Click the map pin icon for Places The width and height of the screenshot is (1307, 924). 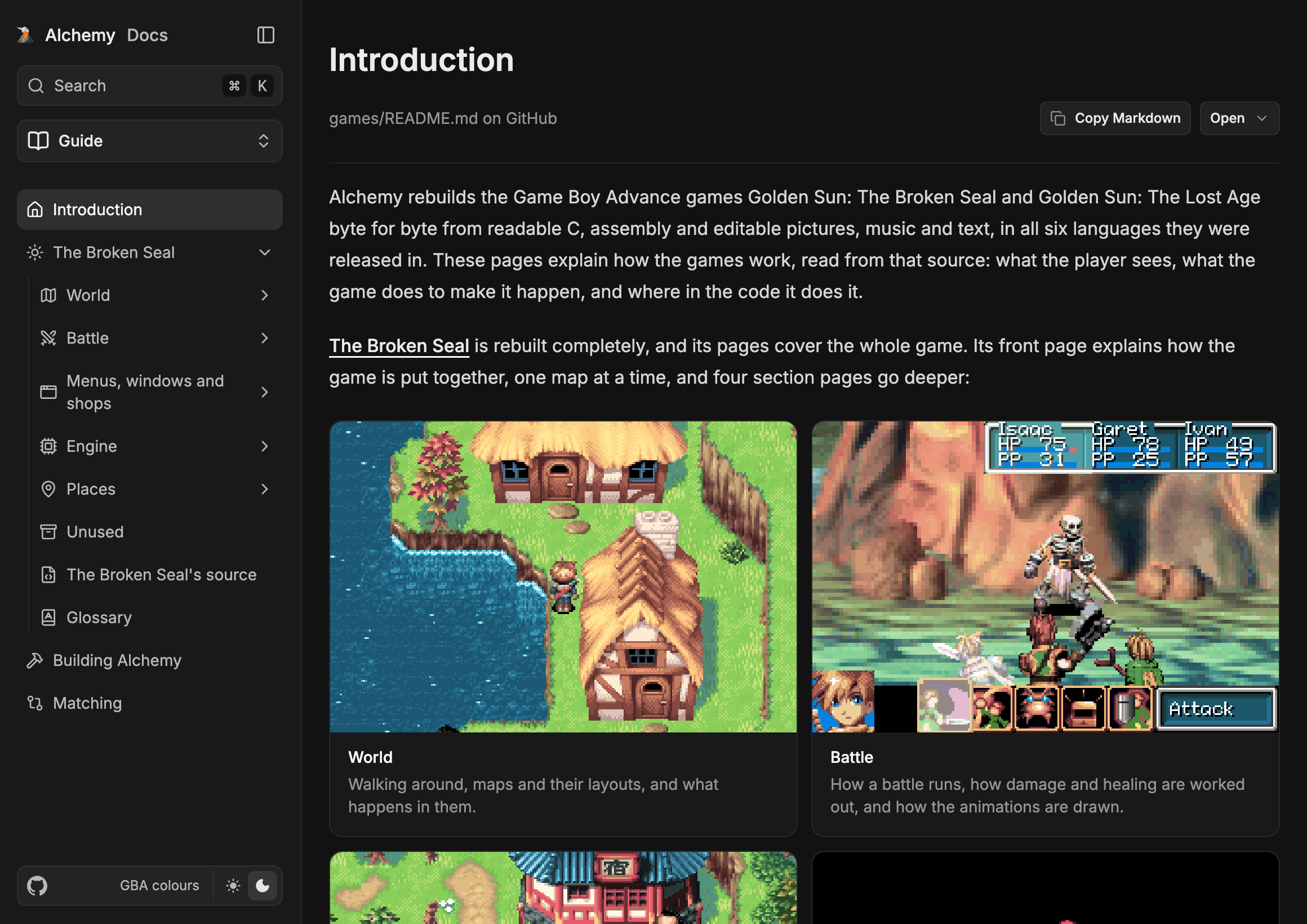48,489
